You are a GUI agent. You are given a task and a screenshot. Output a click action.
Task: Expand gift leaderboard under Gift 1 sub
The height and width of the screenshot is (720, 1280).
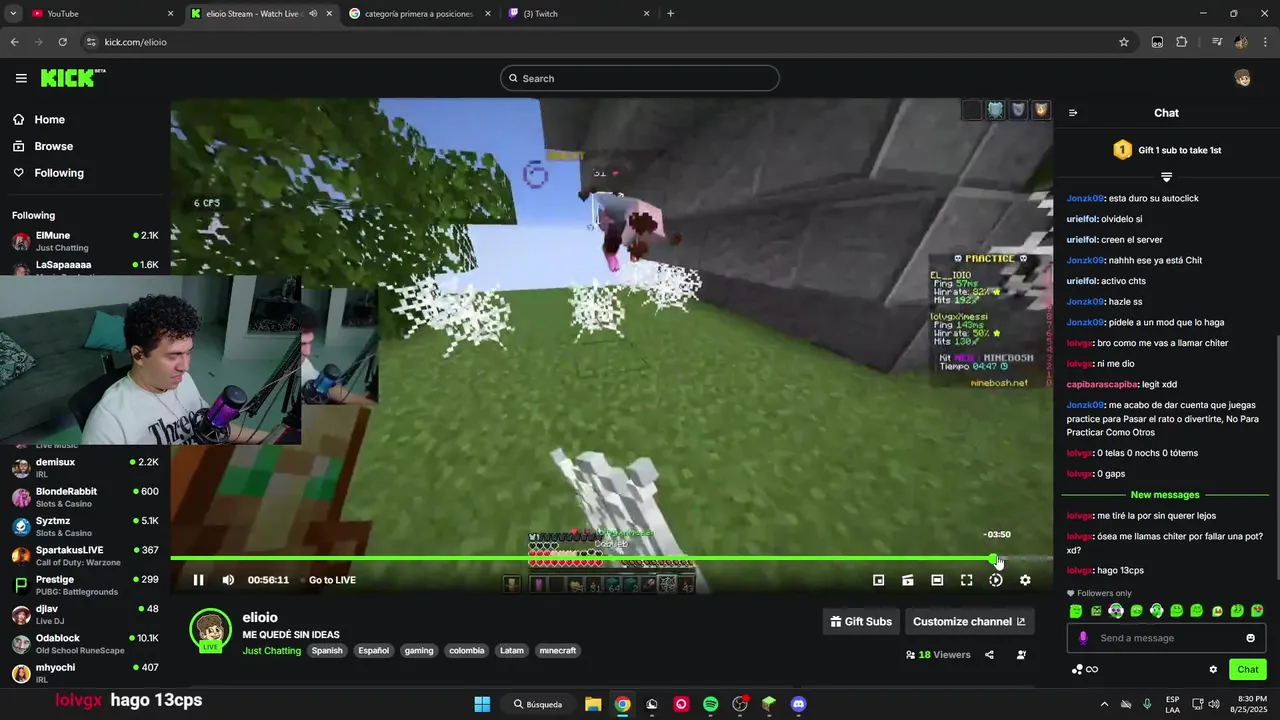[x=1166, y=177]
